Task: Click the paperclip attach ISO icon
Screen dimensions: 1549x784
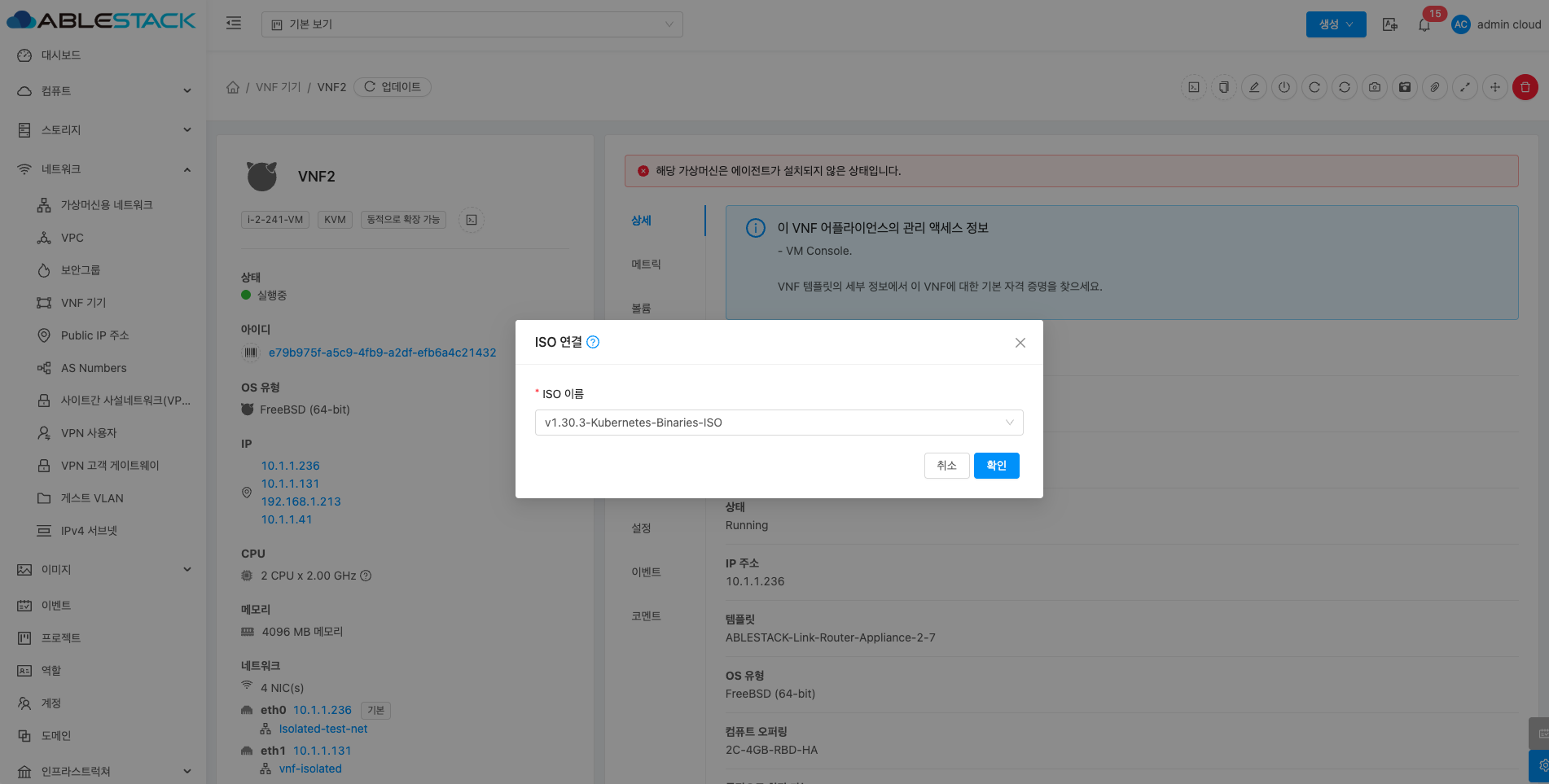Action: tap(1435, 87)
